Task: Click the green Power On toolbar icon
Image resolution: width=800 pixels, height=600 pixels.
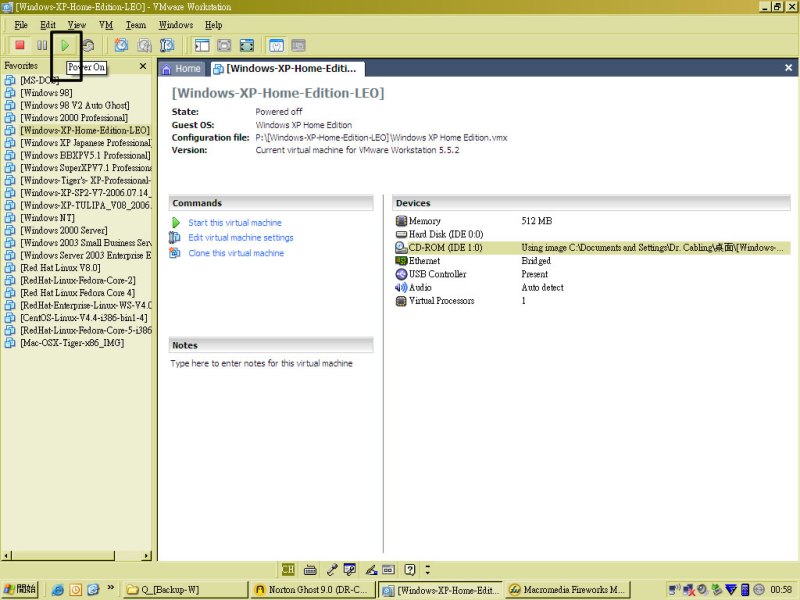Action: point(65,45)
